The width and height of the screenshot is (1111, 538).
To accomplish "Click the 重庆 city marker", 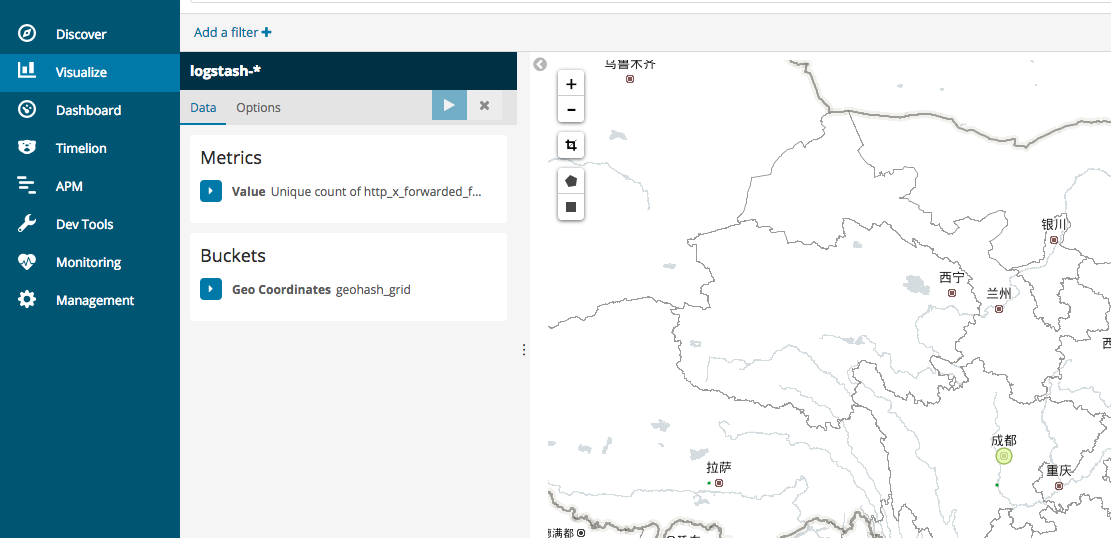I will tap(1059, 486).
